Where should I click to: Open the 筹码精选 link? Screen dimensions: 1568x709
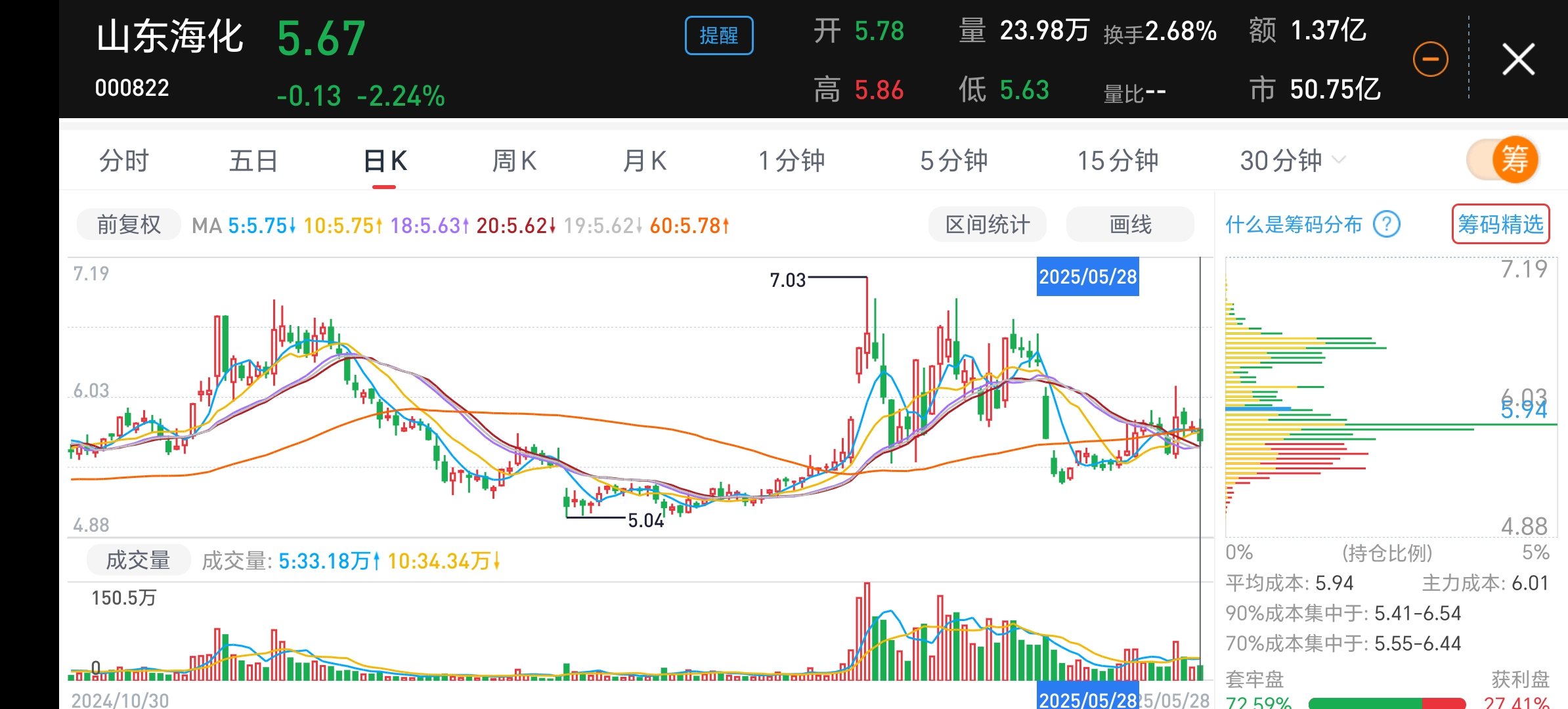1500,225
